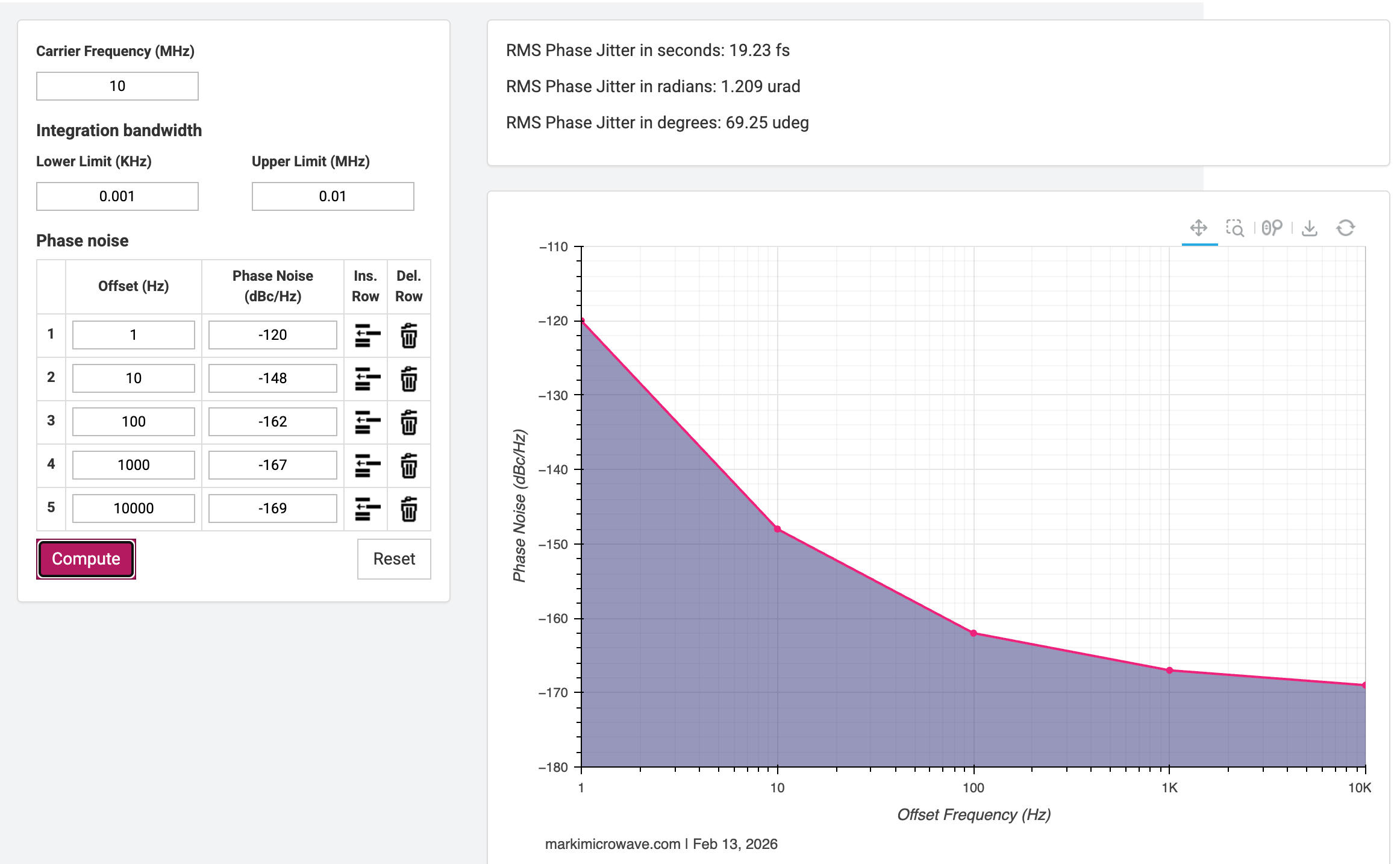Click the phase noise field showing -169
The height and width of the screenshot is (864, 1400).
272,509
